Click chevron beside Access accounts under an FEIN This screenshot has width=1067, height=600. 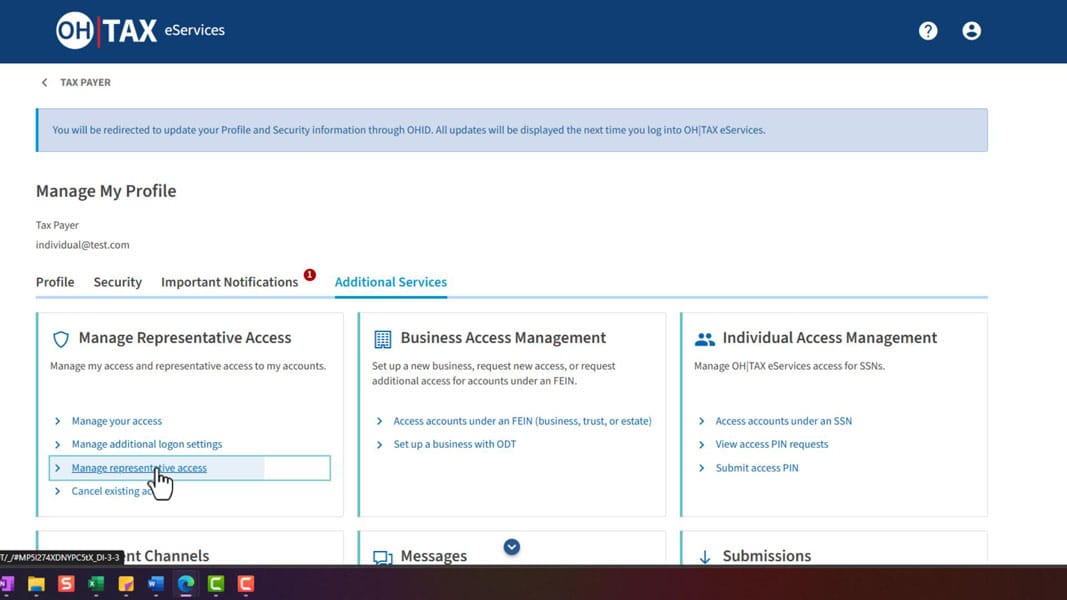[380, 421]
